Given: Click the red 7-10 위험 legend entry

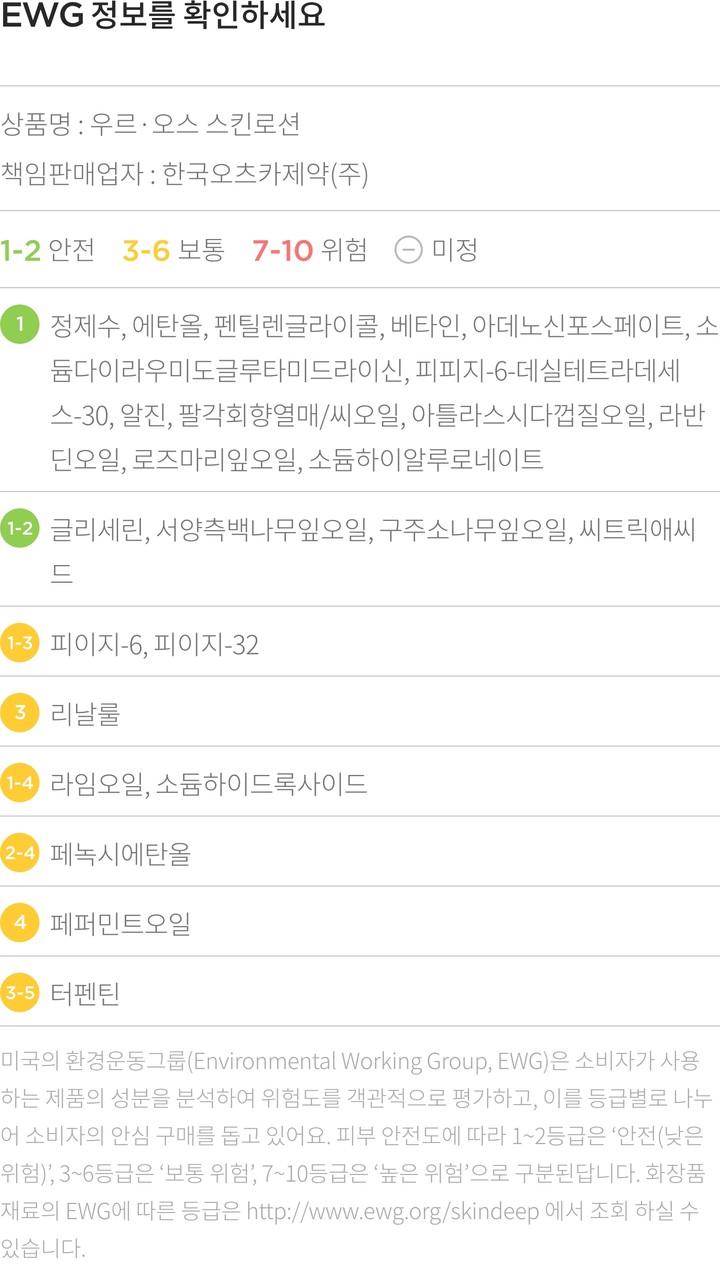Looking at the screenshot, I should 309,249.
